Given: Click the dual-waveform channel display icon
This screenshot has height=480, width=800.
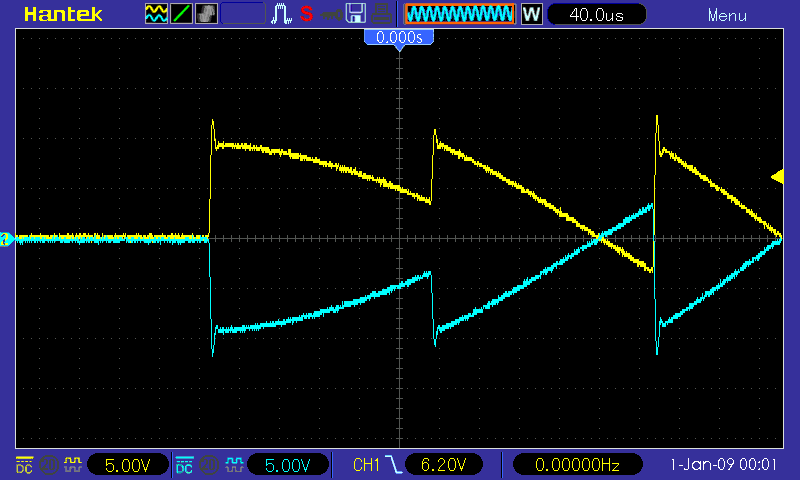Looking at the screenshot, I should tap(156, 14).
